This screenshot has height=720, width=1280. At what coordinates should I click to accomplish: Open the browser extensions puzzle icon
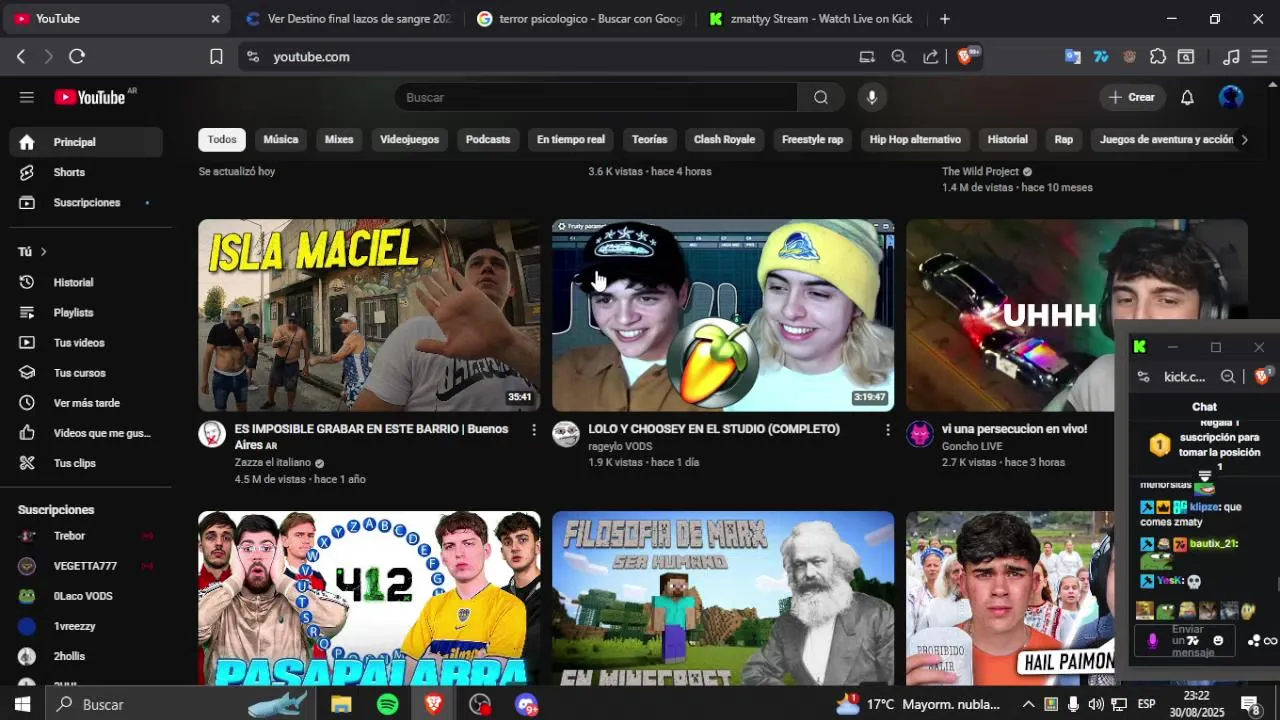[1158, 57]
